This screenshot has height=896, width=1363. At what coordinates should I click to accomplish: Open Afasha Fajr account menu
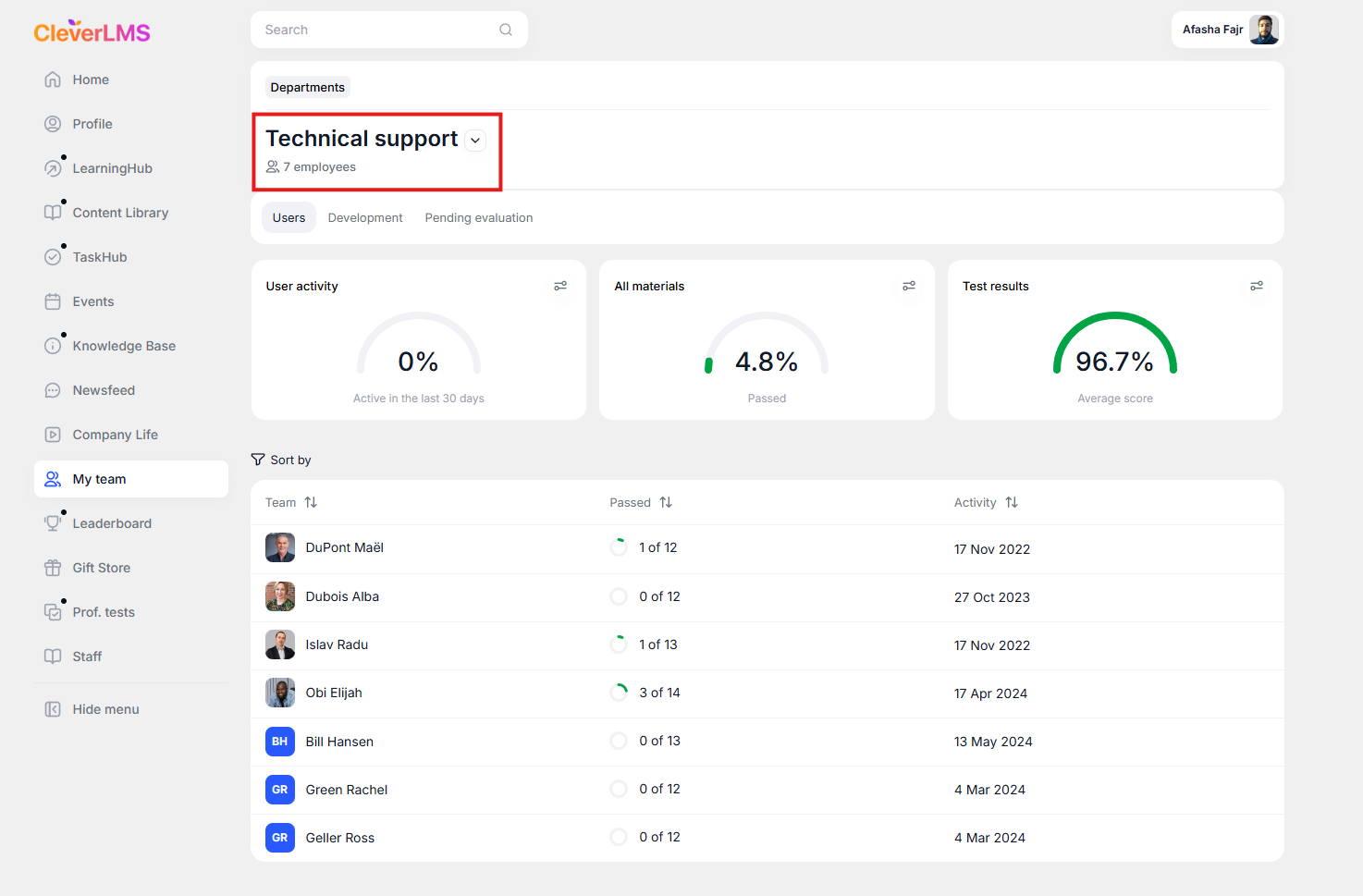1227,30
